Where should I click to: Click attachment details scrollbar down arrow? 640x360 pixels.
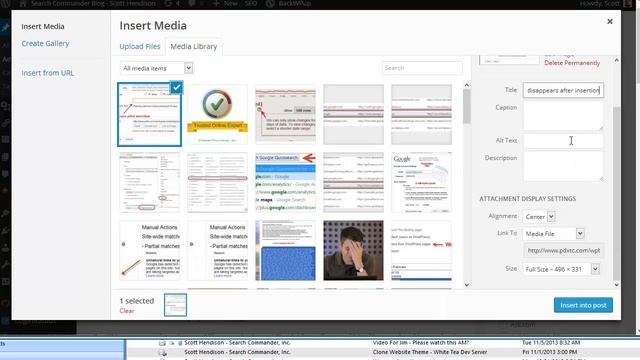pyautogui.click(x=616, y=285)
